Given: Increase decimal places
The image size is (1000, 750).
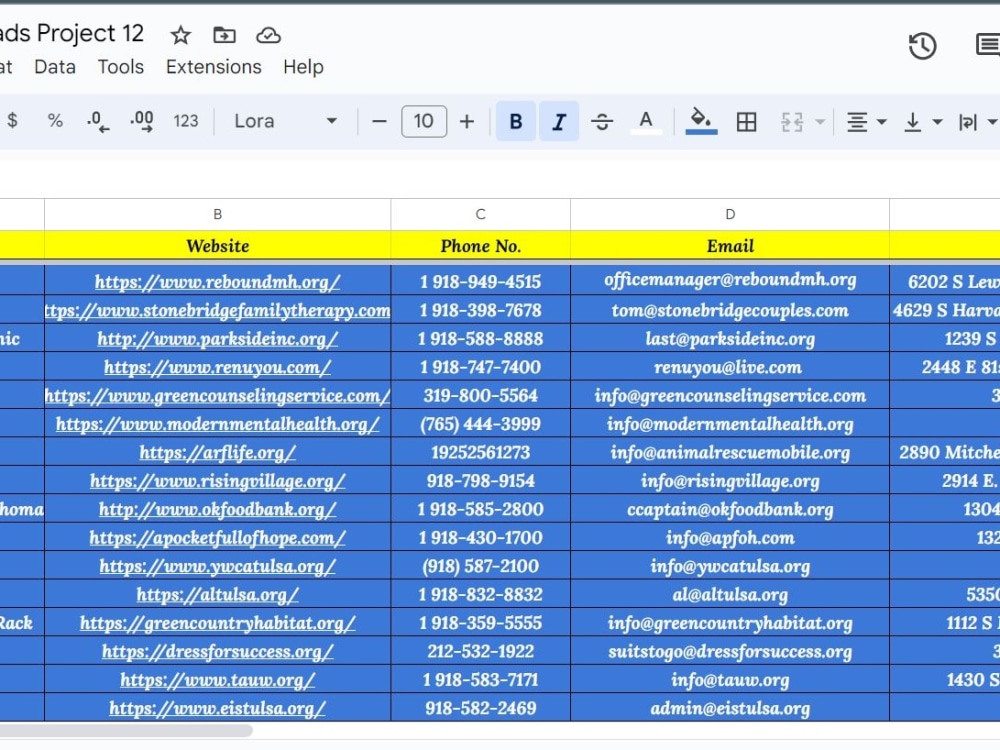Looking at the screenshot, I should [x=140, y=121].
